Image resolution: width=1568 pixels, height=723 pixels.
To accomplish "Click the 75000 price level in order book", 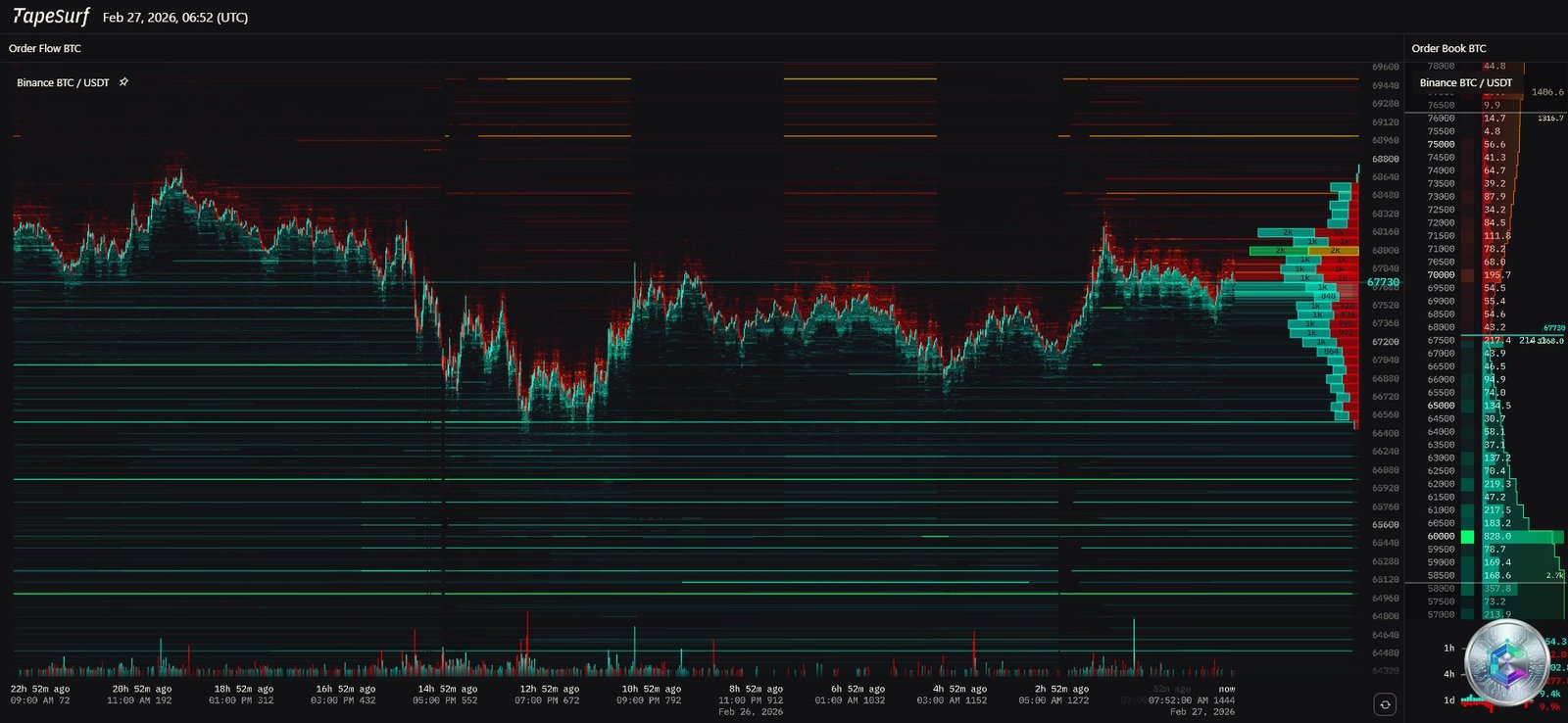I will pyautogui.click(x=1441, y=144).
